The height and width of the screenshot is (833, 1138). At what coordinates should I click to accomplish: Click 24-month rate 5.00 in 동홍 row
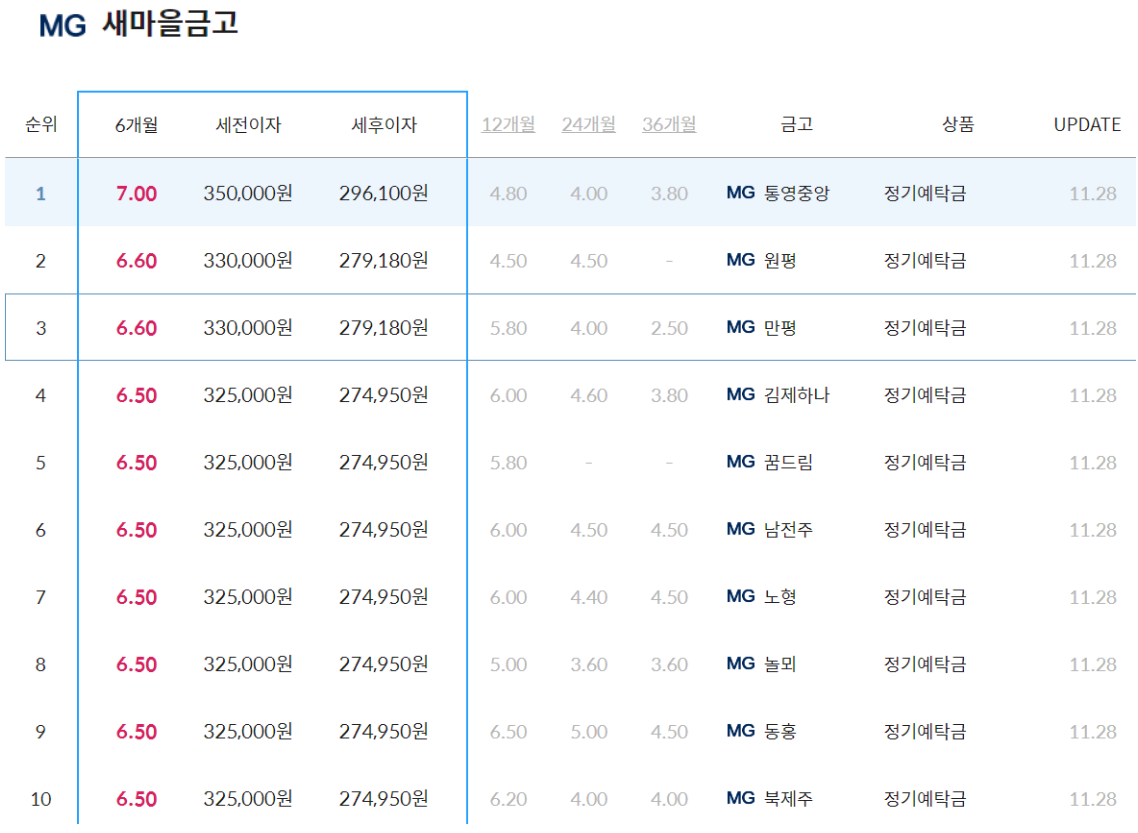(589, 732)
